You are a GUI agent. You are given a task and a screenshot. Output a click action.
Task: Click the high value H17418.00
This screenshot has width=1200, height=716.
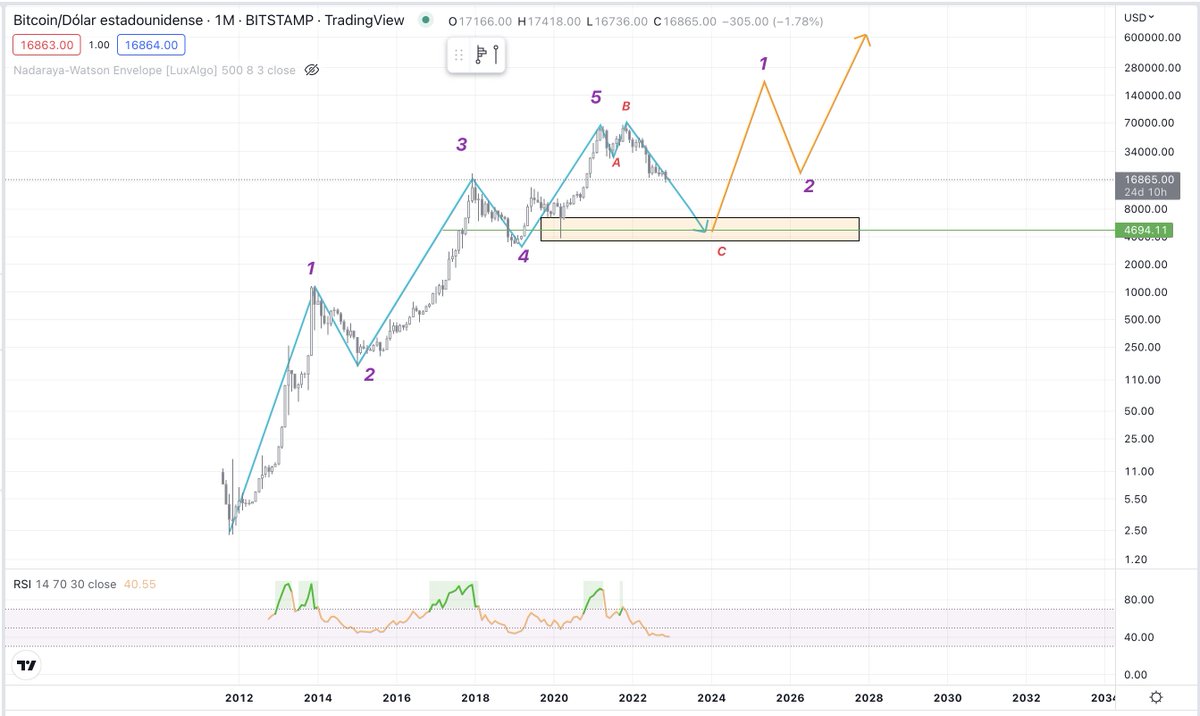coord(548,21)
